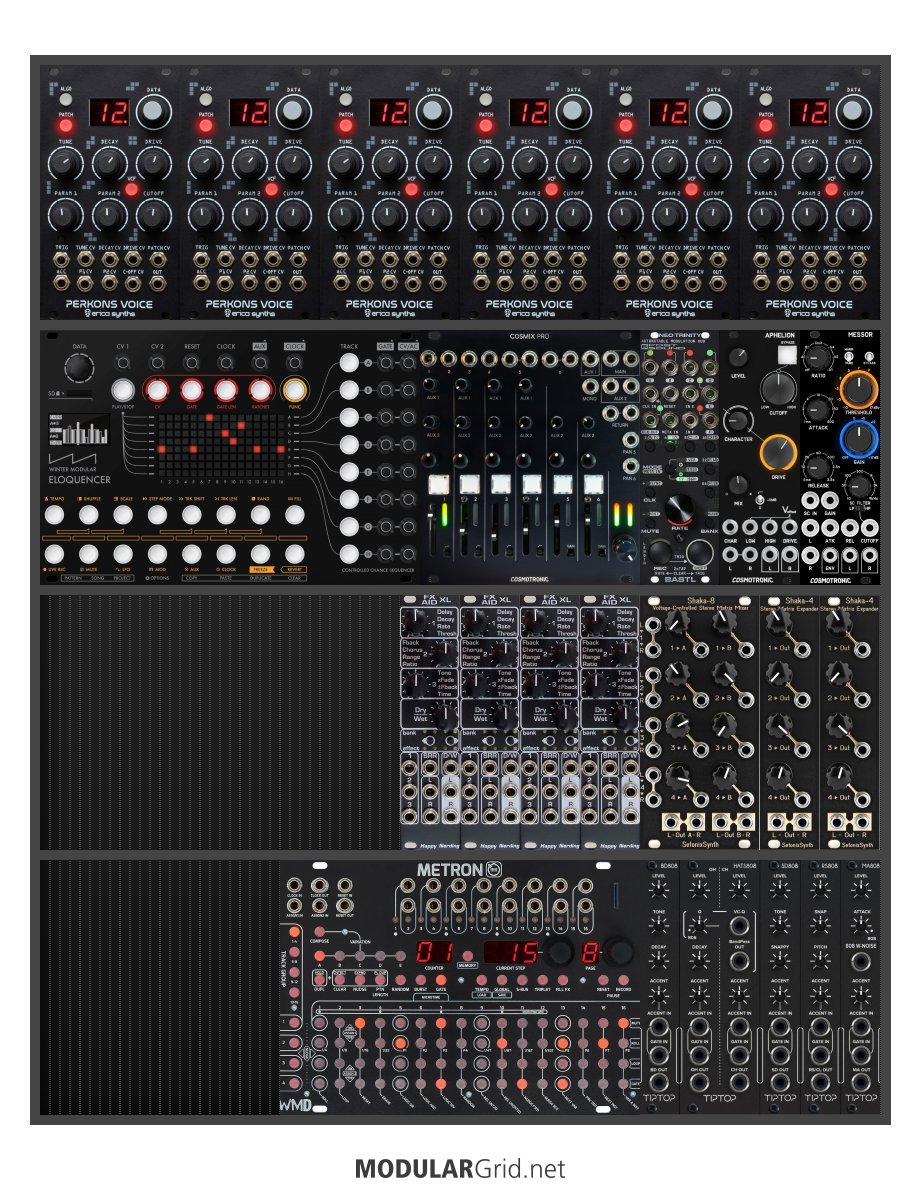Click the Aphelion CUTOFF knob

(778, 388)
